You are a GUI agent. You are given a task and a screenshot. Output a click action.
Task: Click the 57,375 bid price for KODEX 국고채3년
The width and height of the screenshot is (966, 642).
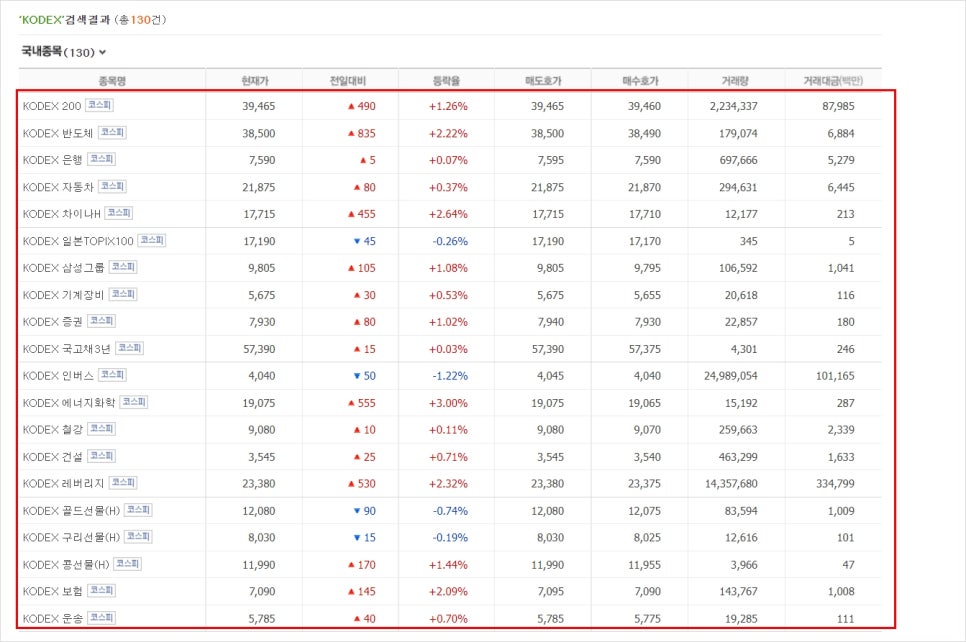(x=644, y=349)
